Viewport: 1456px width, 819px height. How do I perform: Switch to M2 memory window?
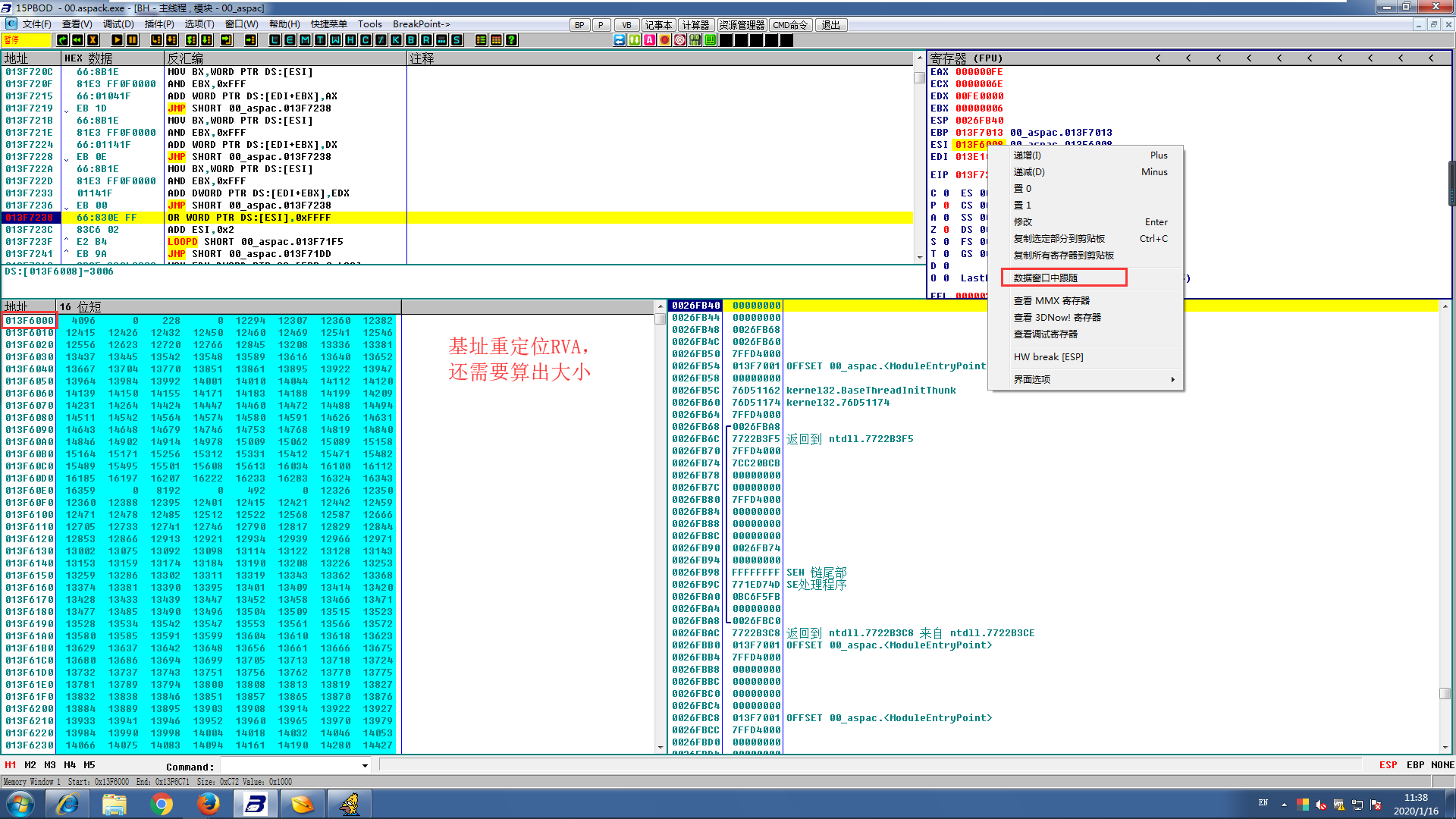[x=30, y=765]
